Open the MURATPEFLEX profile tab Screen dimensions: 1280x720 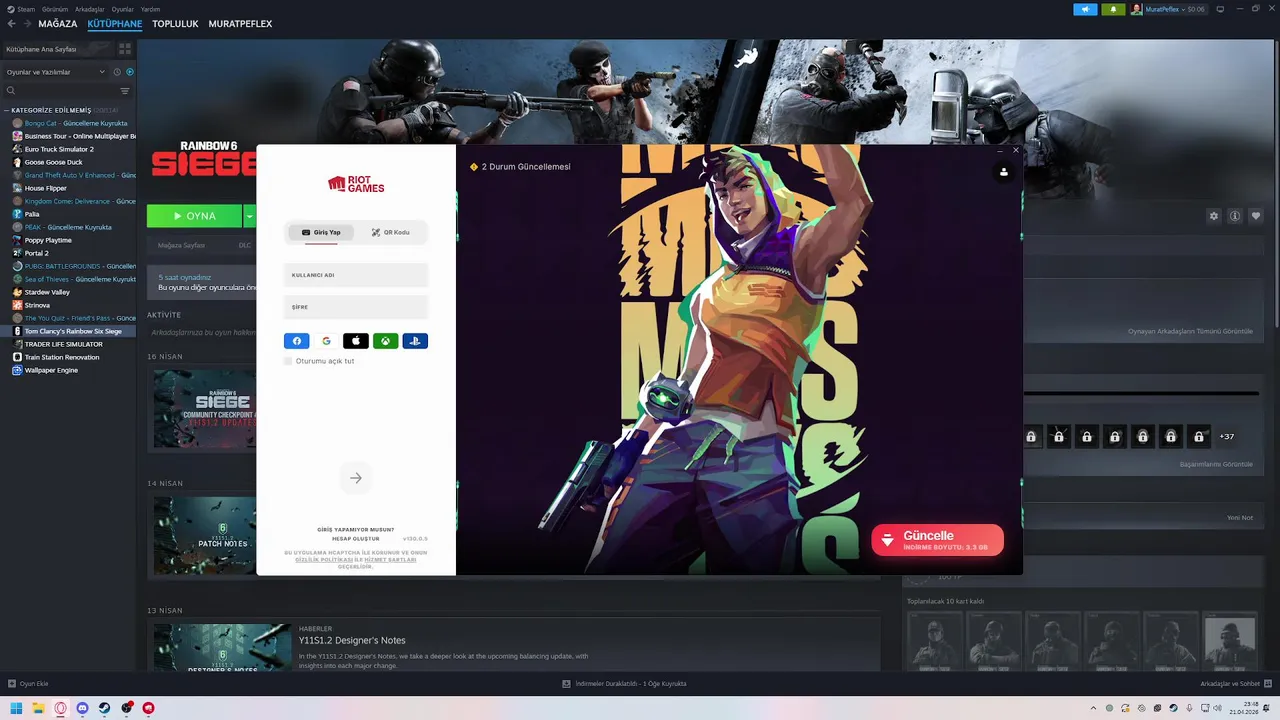[x=240, y=23]
